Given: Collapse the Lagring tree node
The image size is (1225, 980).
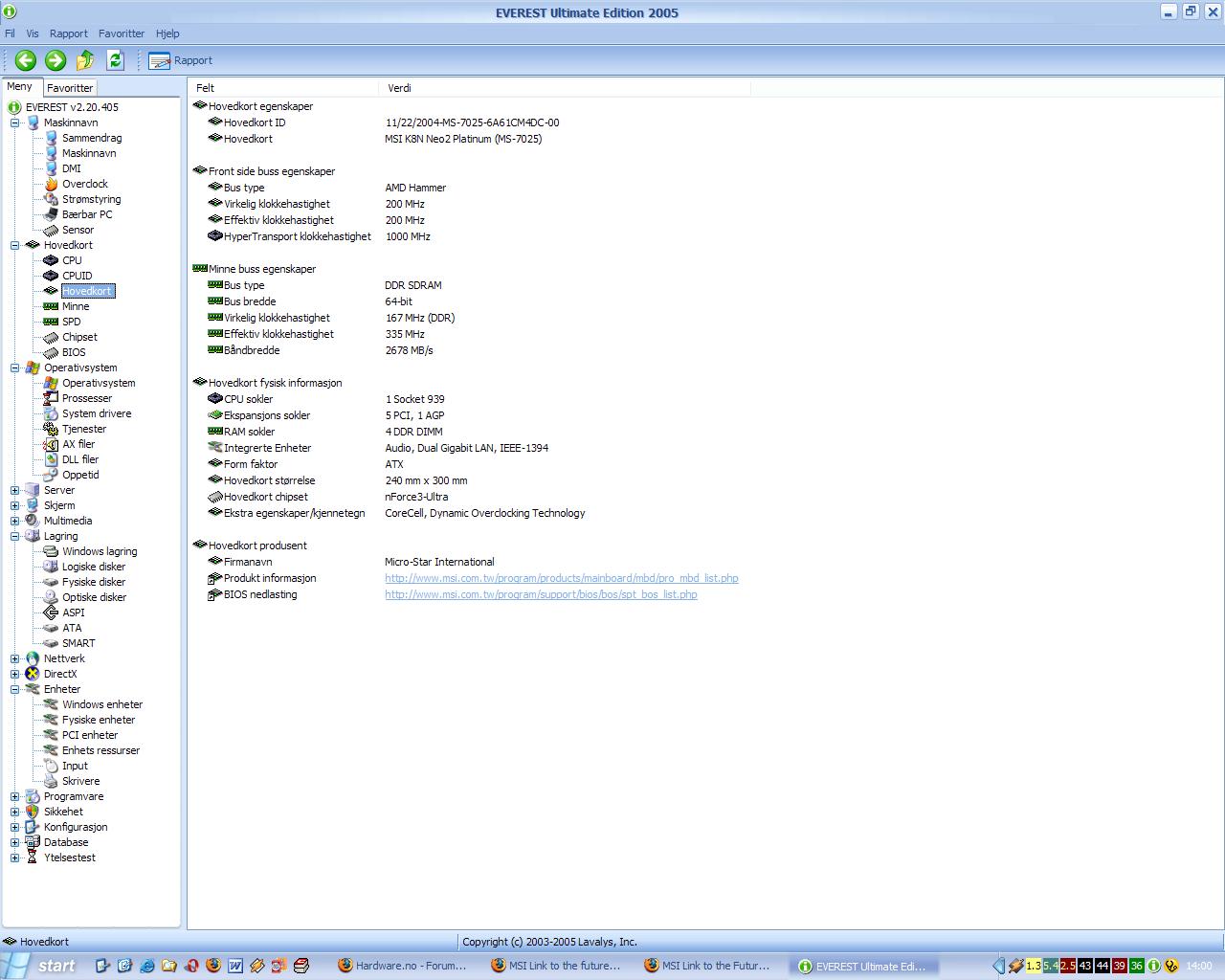Looking at the screenshot, I should click(15, 536).
